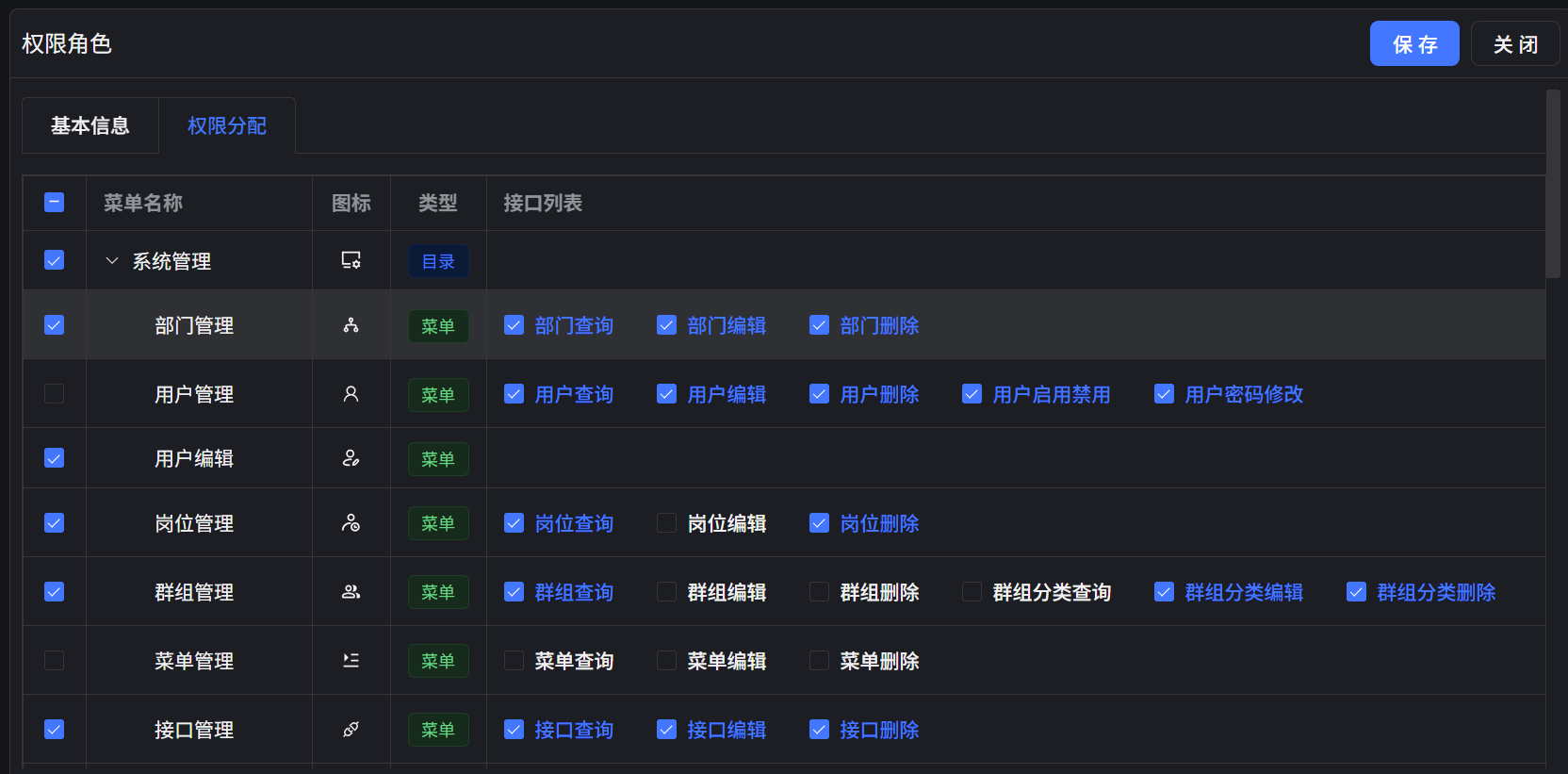Click the 部门管理 organization icon

[351, 325]
